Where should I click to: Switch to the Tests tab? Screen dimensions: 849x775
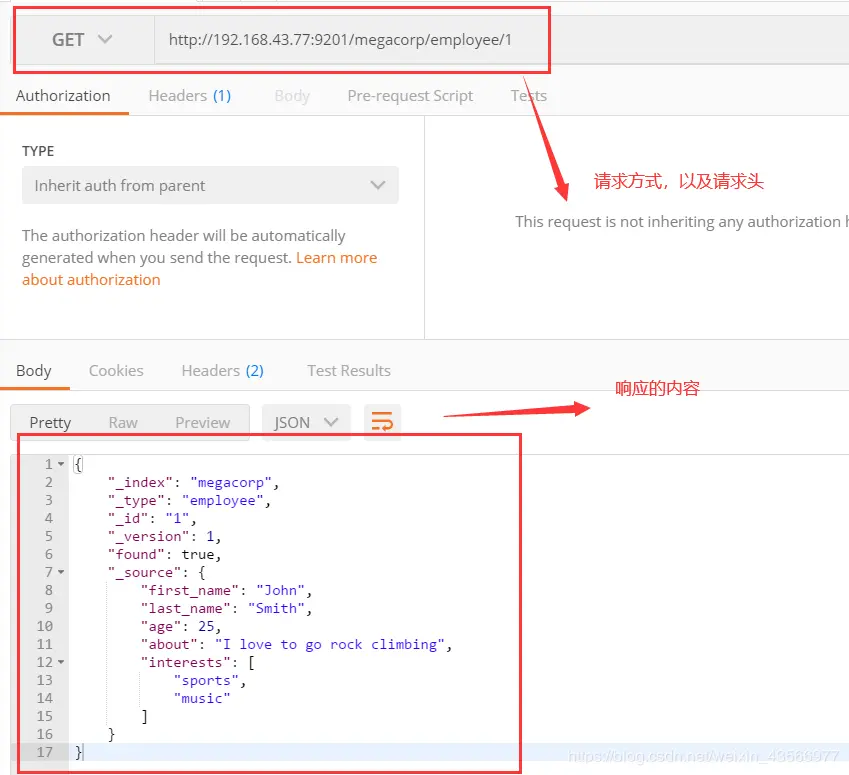coord(528,96)
